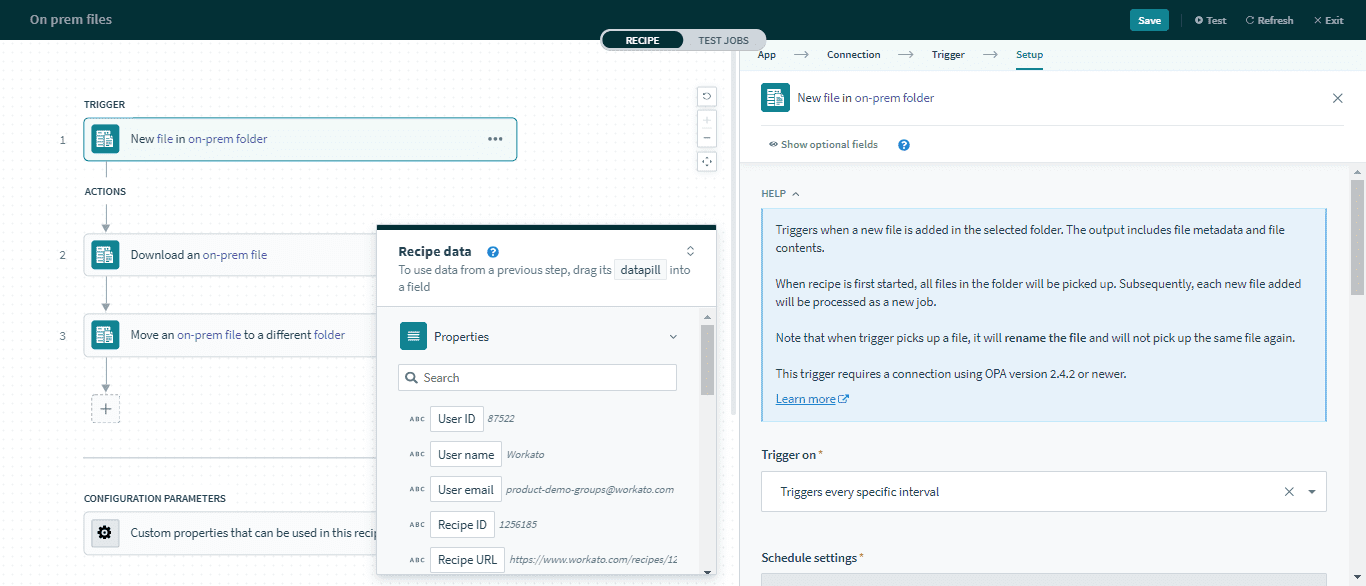The image size is (1366, 586).
Task: Clear the trigger interval selection with the X
Action: tap(1288, 491)
